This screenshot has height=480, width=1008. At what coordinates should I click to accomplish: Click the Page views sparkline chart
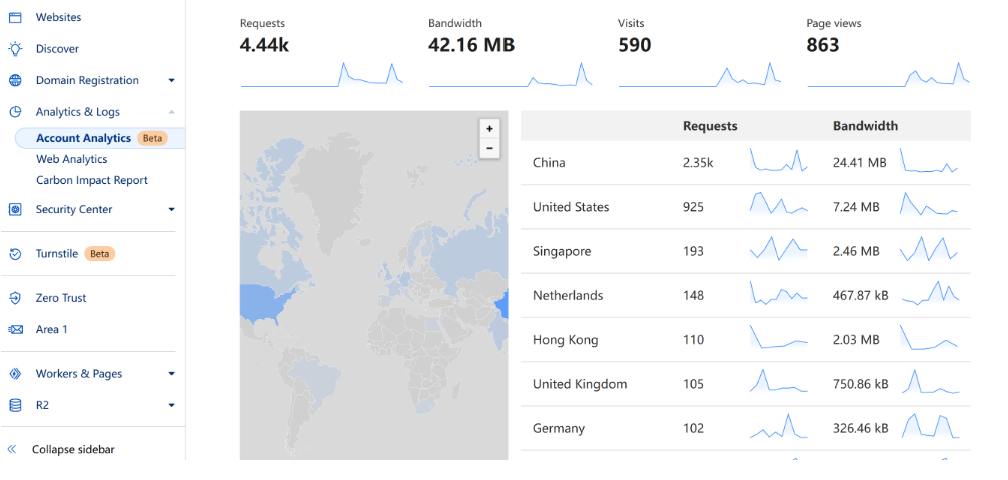click(888, 75)
